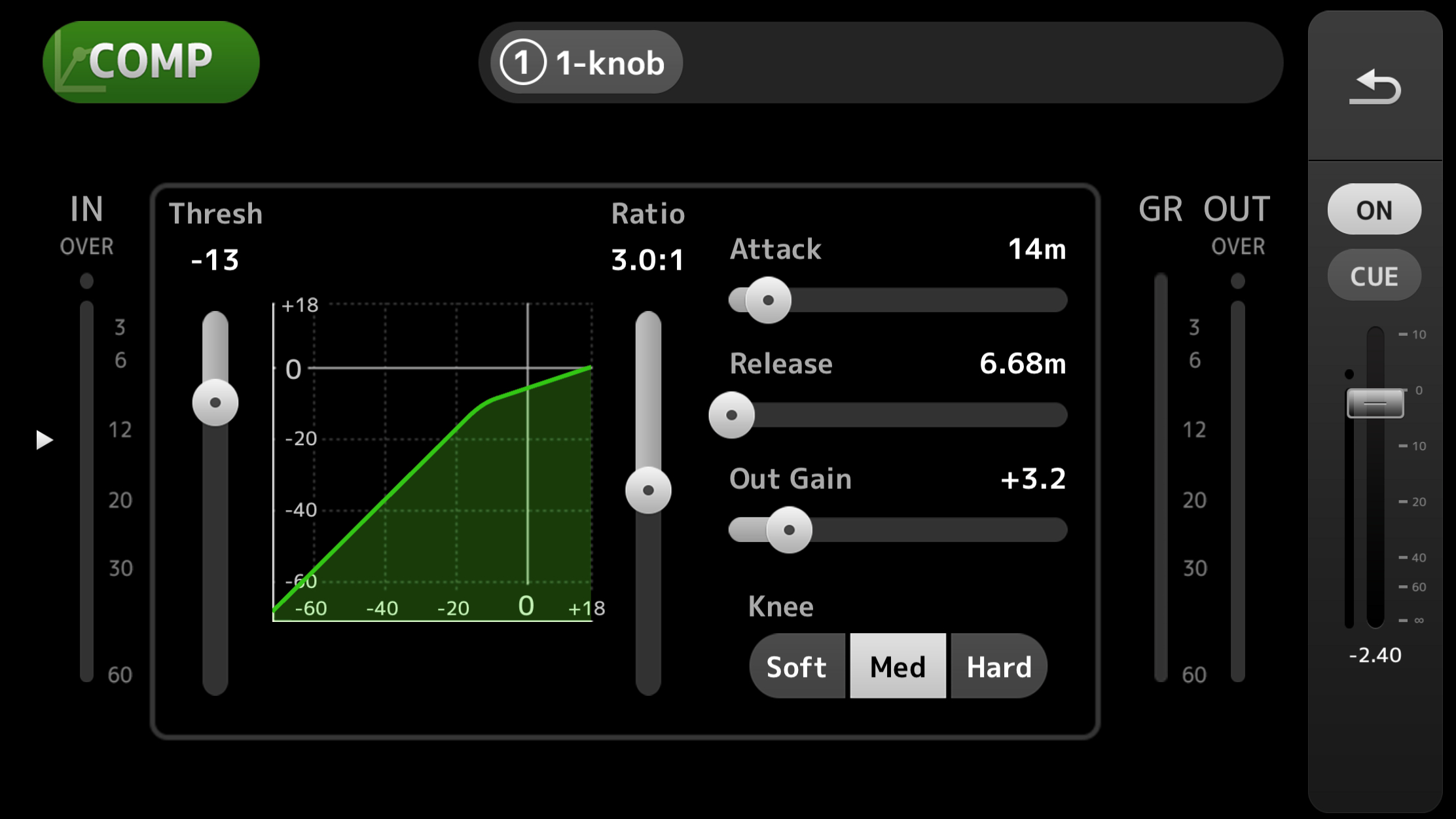Screen dimensions: 1456x819
Task: Click the channel fader cap
Action: pyautogui.click(x=1375, y=403)
